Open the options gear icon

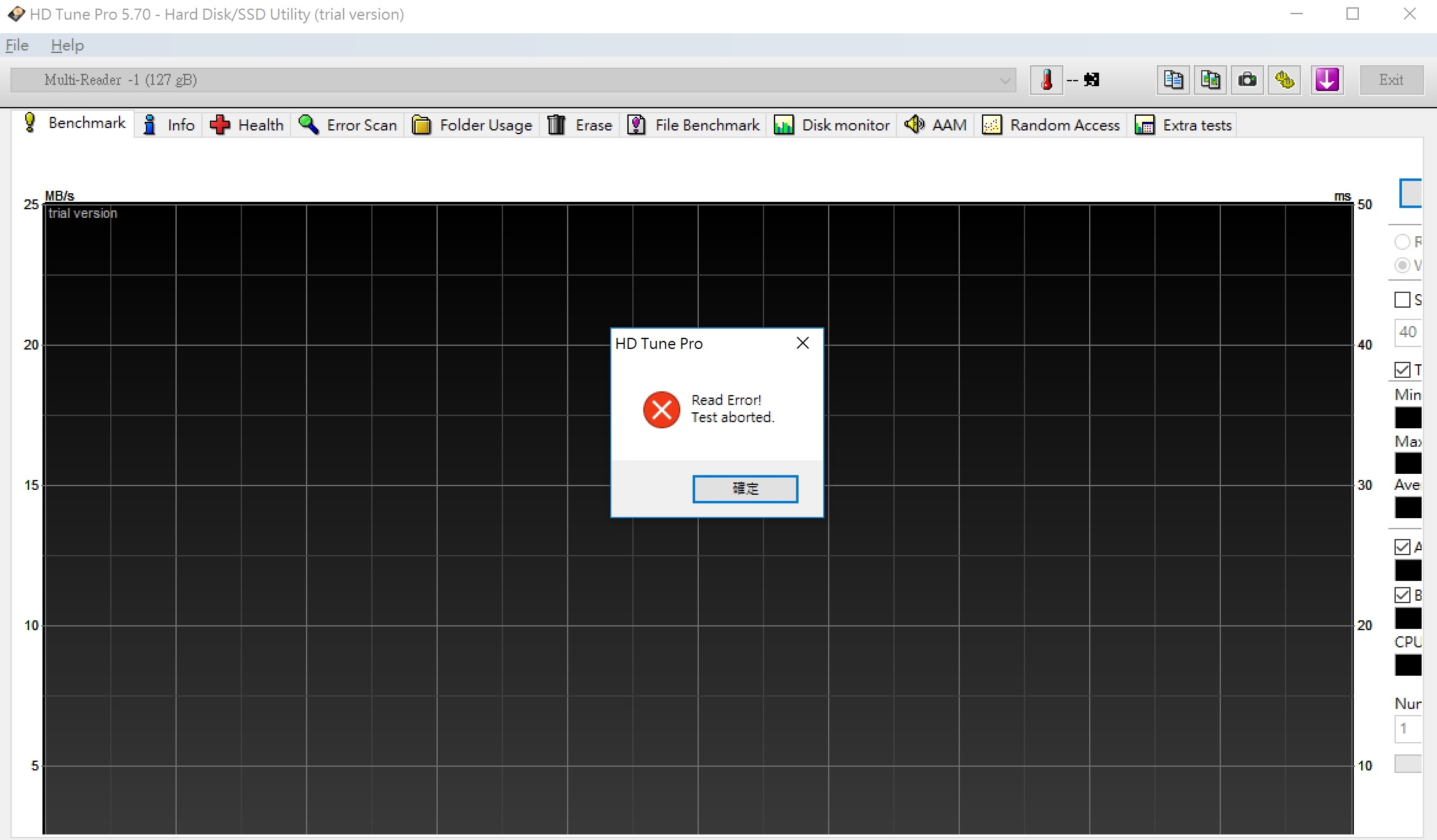point(1284,80)
